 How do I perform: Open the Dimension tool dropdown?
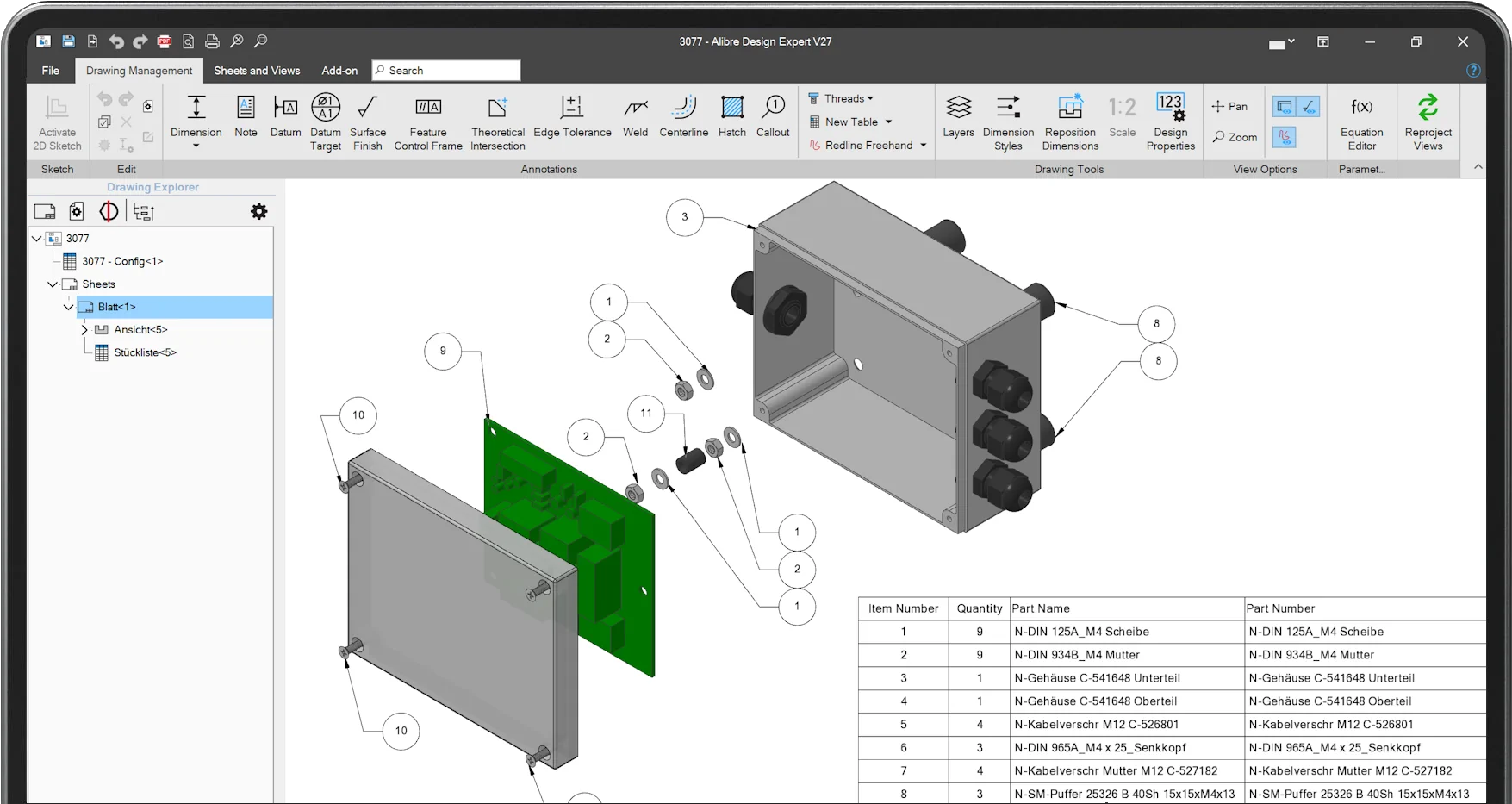click(196, 146)
